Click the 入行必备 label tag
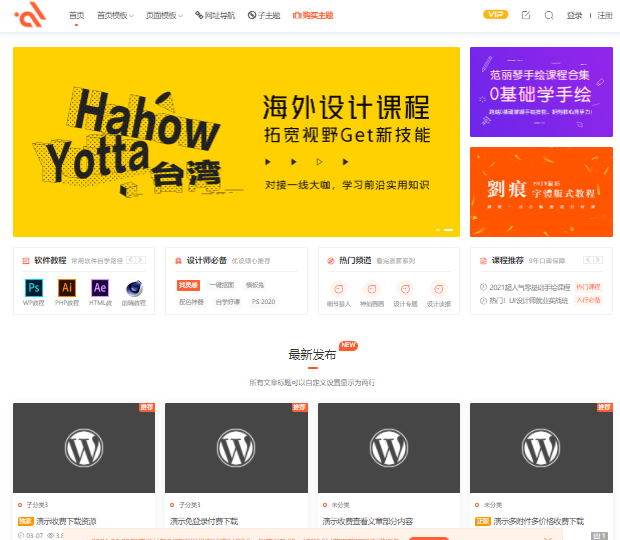620x540 pixels. click(588, 300)
